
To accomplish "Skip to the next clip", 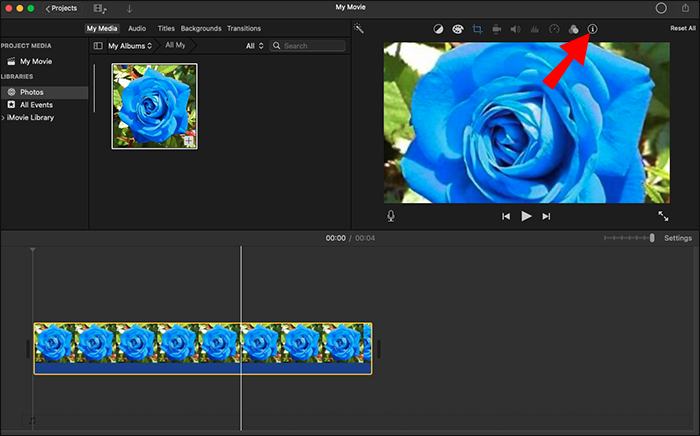I will point(546,216).
